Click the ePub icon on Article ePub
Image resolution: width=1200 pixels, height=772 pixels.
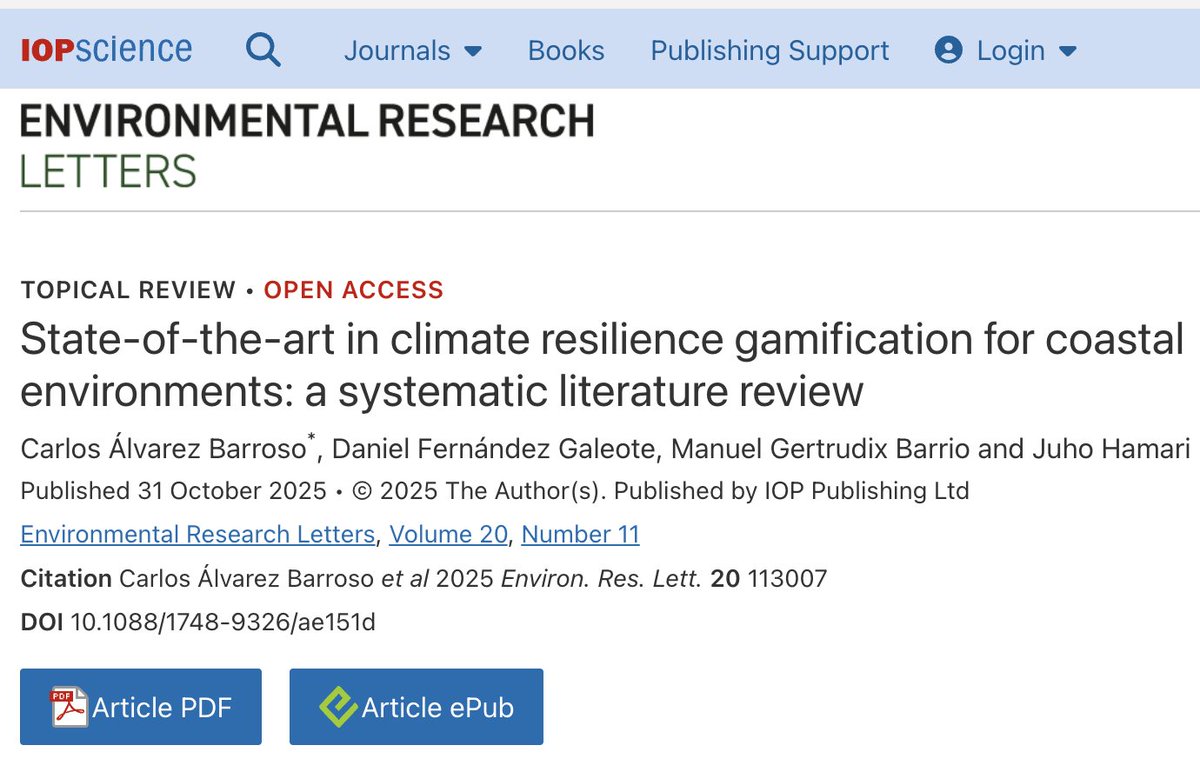coord(339,707)
